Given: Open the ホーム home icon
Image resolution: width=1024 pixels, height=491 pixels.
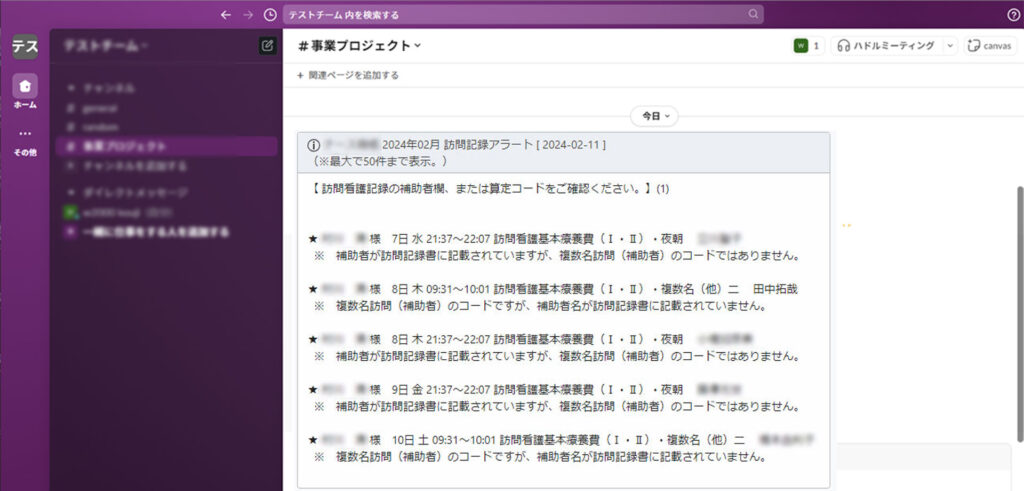Looking at the screenshot, I should point(25,91).
